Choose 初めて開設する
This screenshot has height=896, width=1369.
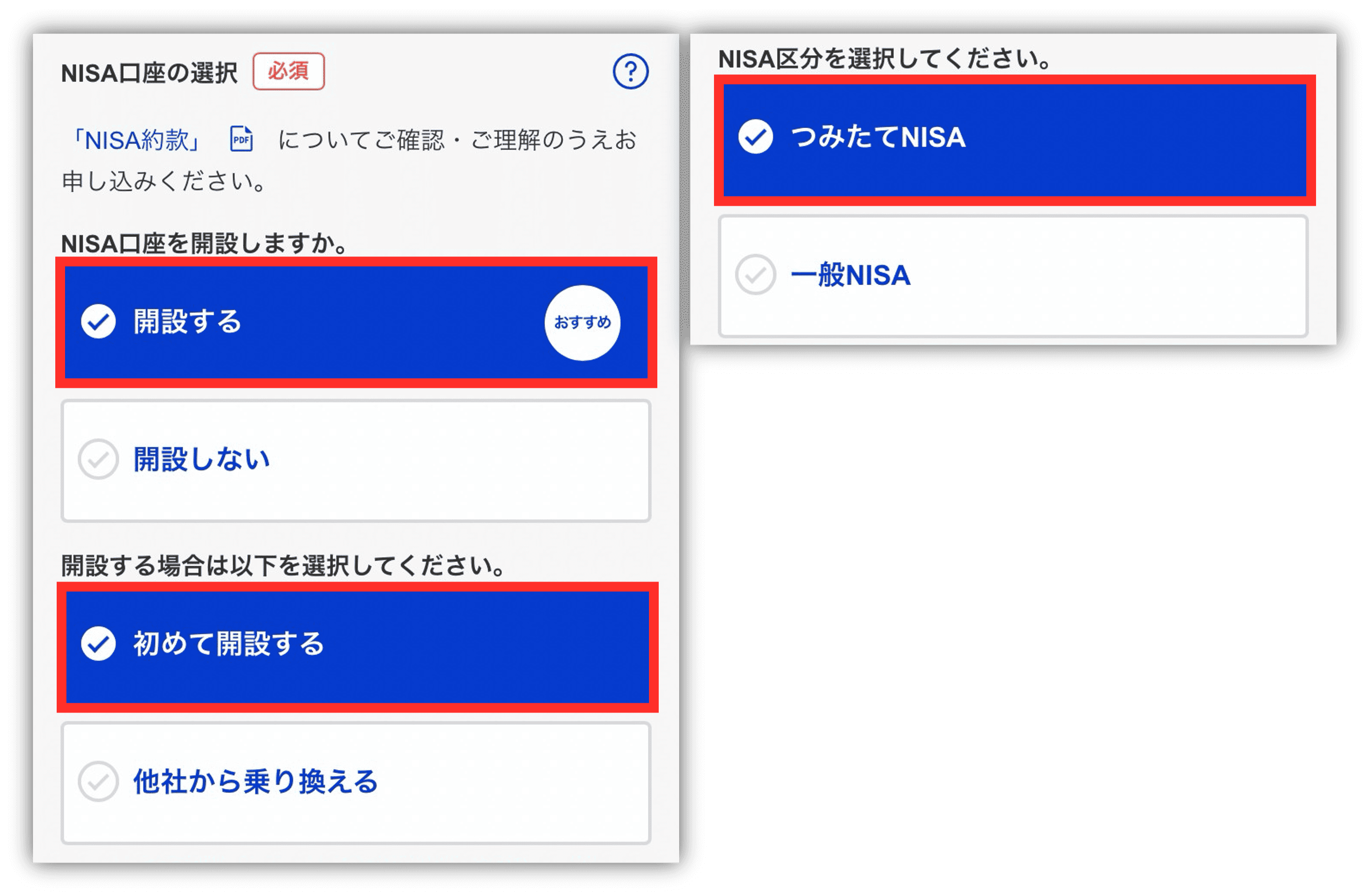coord(357,647)
